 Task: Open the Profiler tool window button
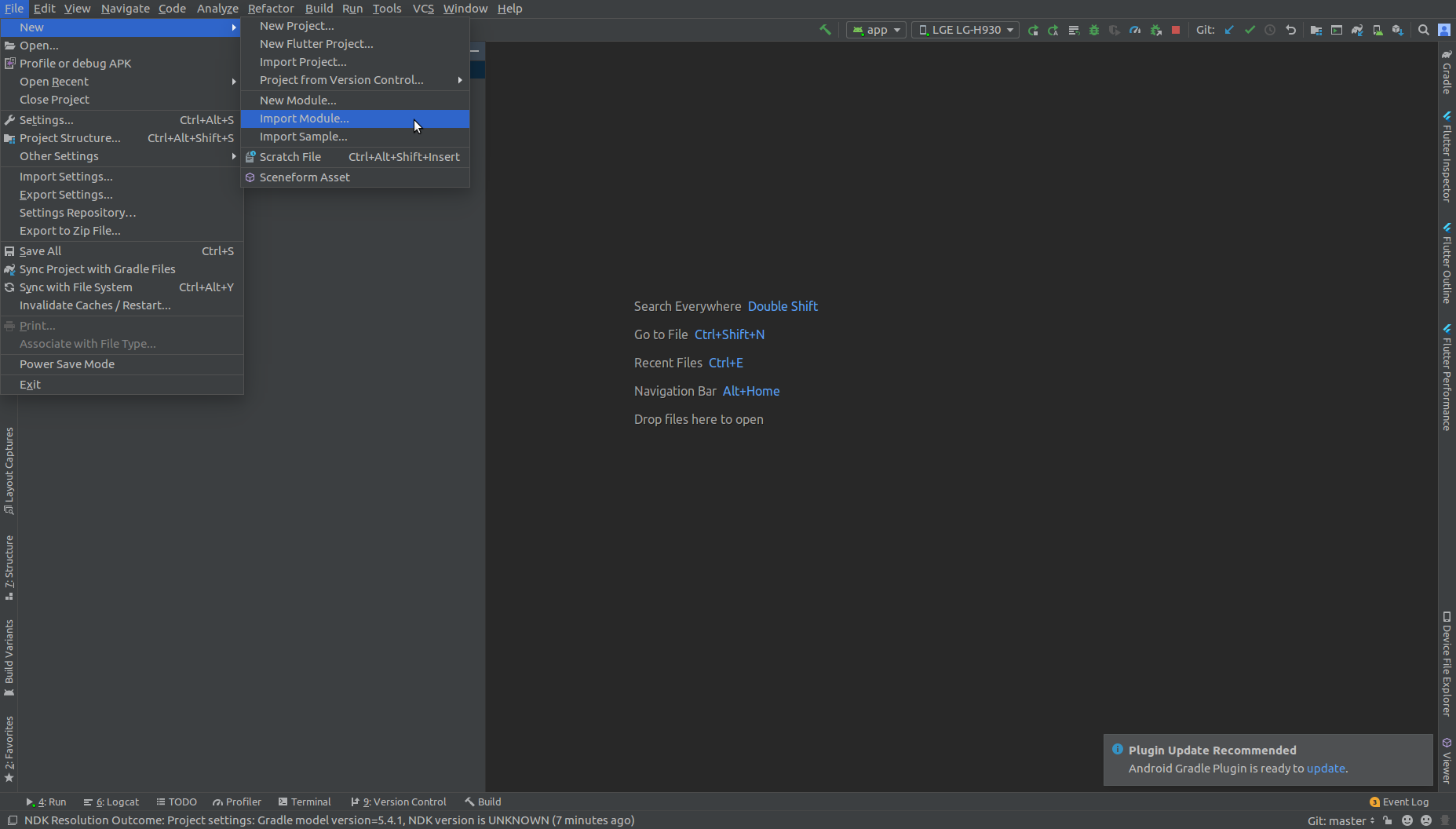tap(237, 802)
